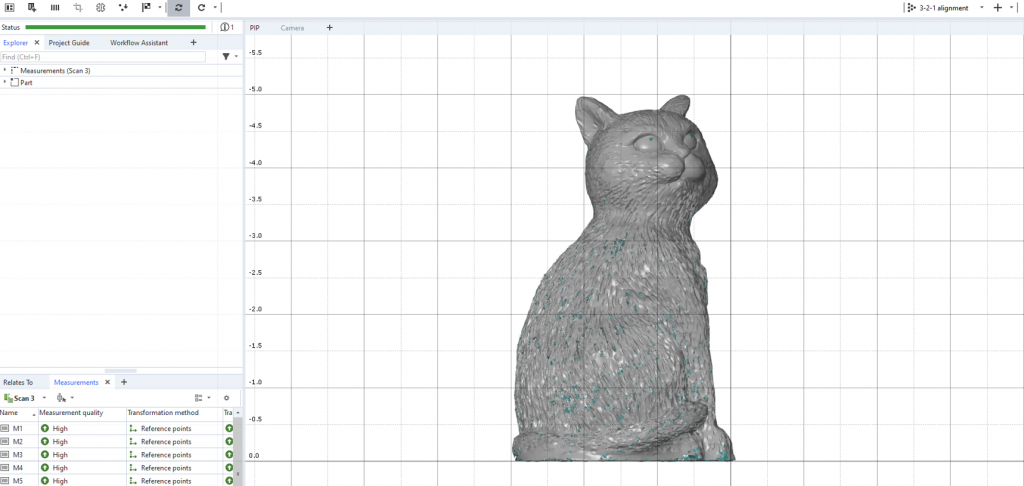
Task: Open the dropdown beside the checkered flag icon
Action: [159, 8]
